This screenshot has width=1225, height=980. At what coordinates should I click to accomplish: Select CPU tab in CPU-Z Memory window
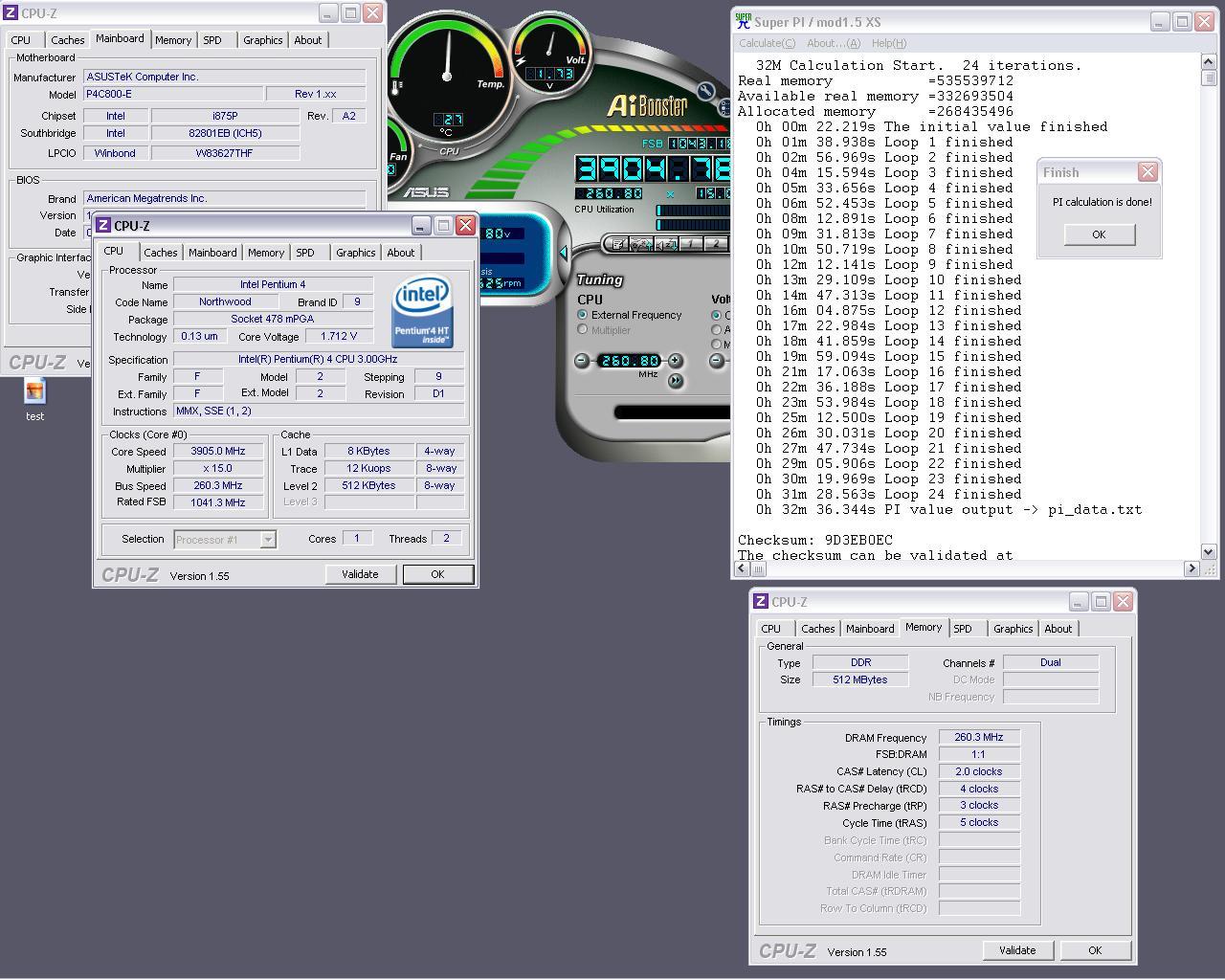pos(771,629)
